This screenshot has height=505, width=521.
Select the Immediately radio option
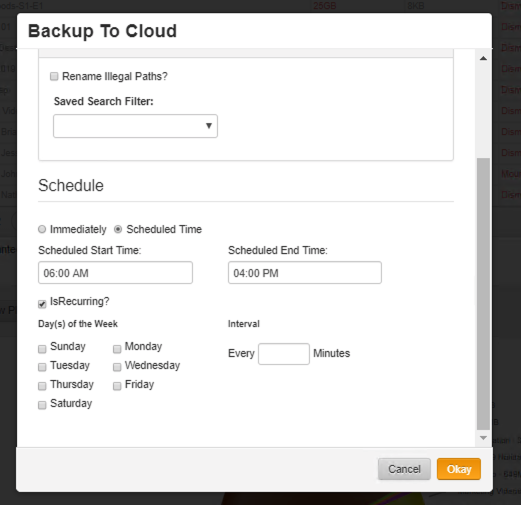pos(42,229)
